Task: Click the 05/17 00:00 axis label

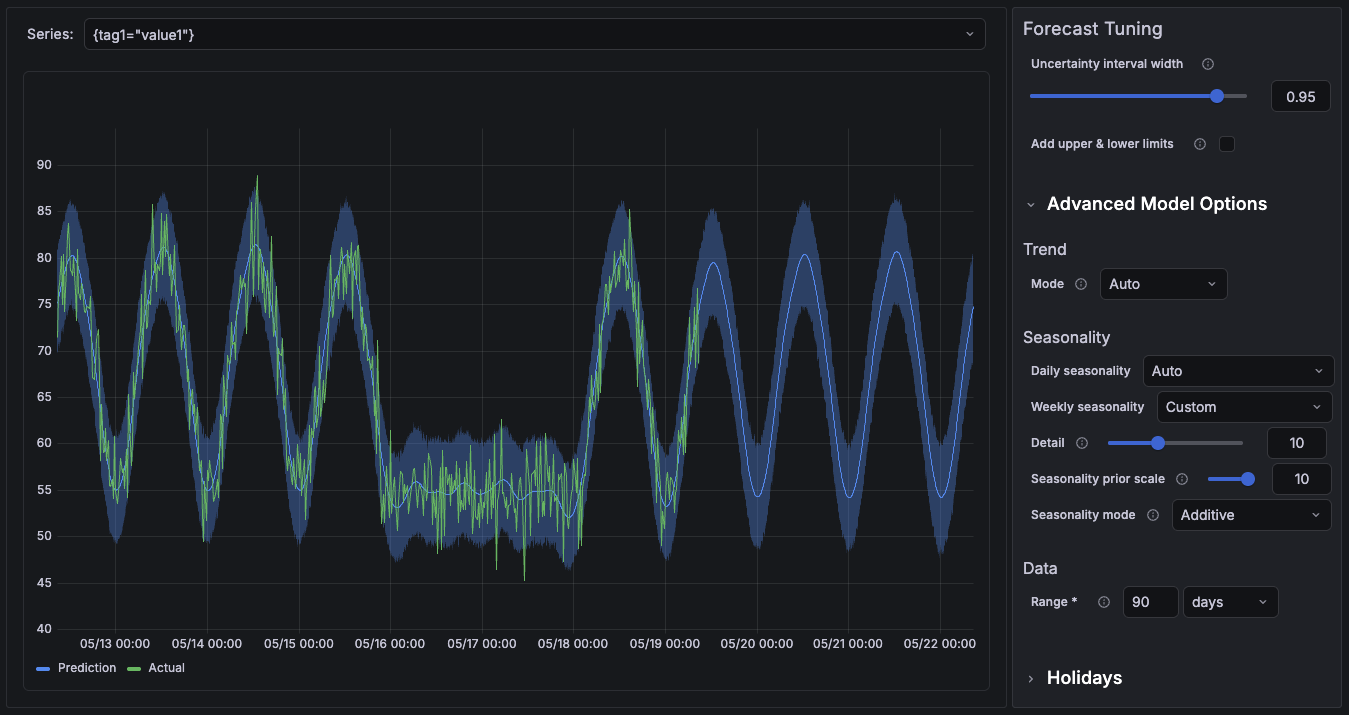Action: 482,644
